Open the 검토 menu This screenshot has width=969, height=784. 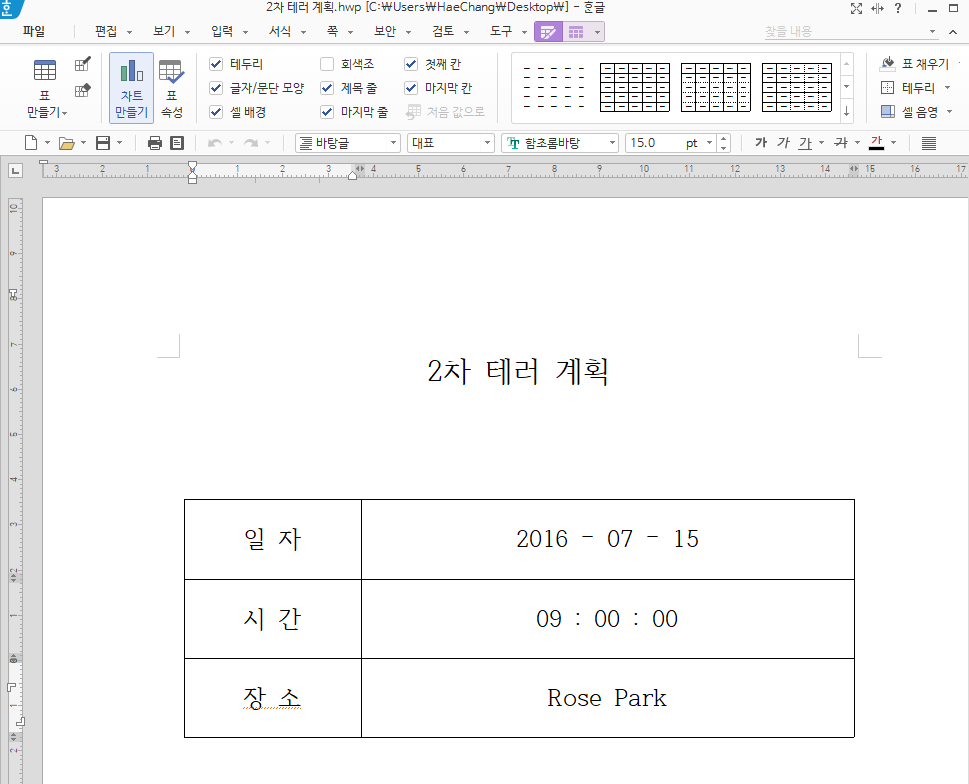click(x=443, y=32)
